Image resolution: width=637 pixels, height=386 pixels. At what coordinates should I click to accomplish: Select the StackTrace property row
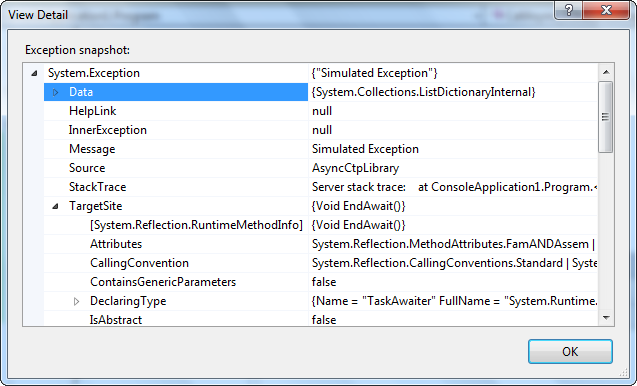tap(321, 187)
